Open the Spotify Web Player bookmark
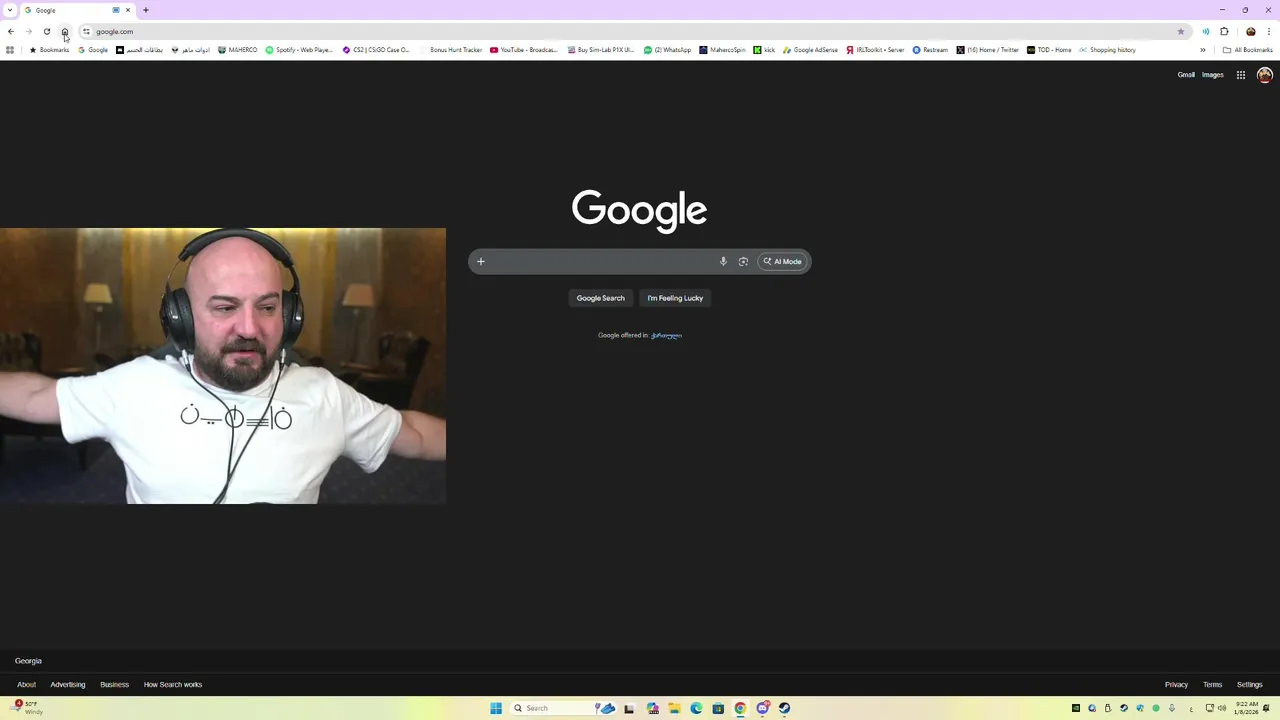This screenshot has width=1280, height=720. coord(299,50)
